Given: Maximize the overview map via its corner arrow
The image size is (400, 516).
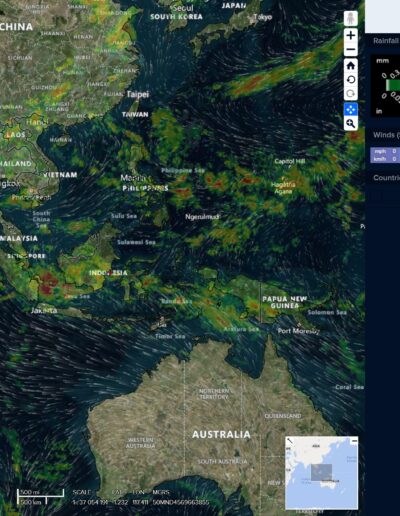Looking at the screenshot, I should tap(290, 441).
